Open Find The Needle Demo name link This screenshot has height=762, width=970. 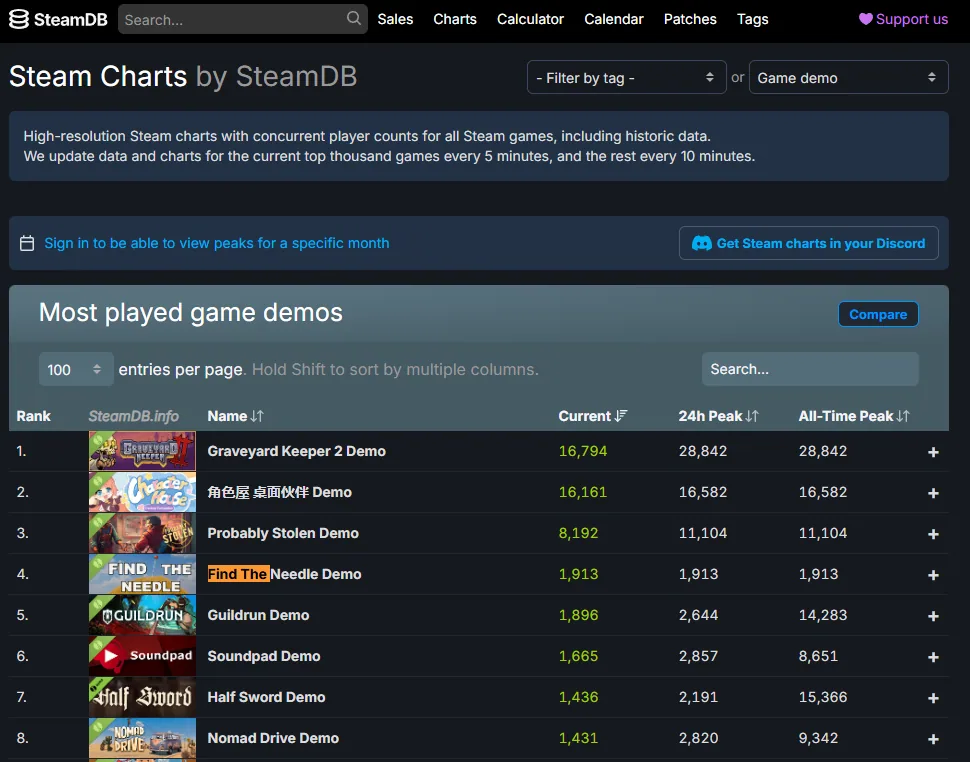[x=284, y=574]
